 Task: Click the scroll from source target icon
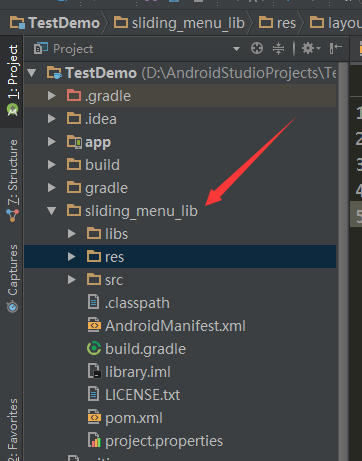pos(257,49)
